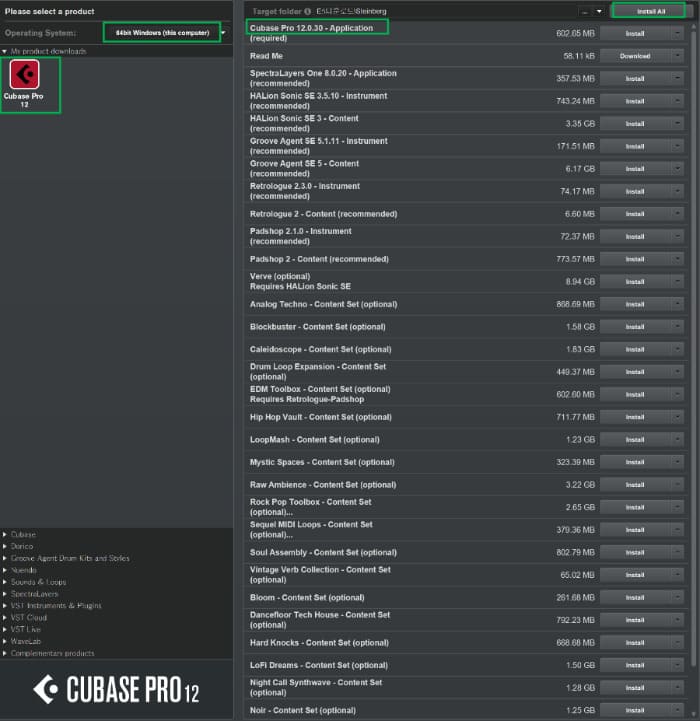
Task: Open dropdown arrow beside Bloom Install button
Action: 677,597
